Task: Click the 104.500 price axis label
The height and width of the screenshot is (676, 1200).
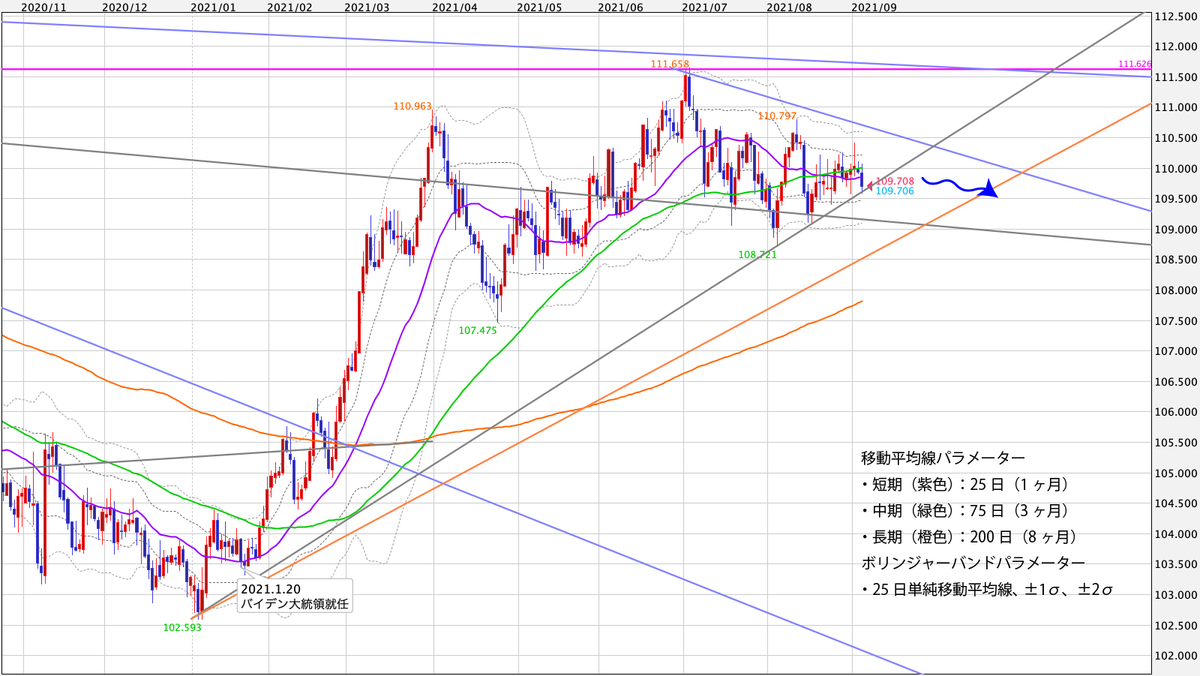Action: 1174,505
